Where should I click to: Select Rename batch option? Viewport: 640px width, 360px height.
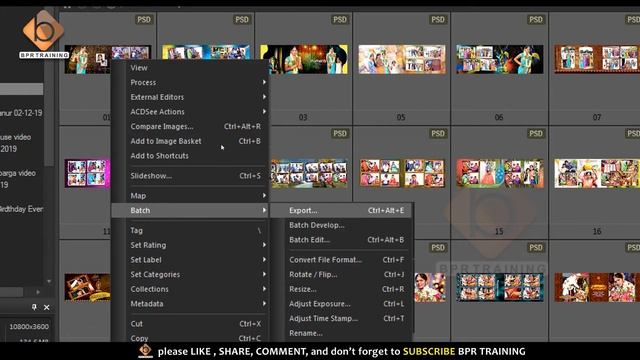tap(341, 333)
